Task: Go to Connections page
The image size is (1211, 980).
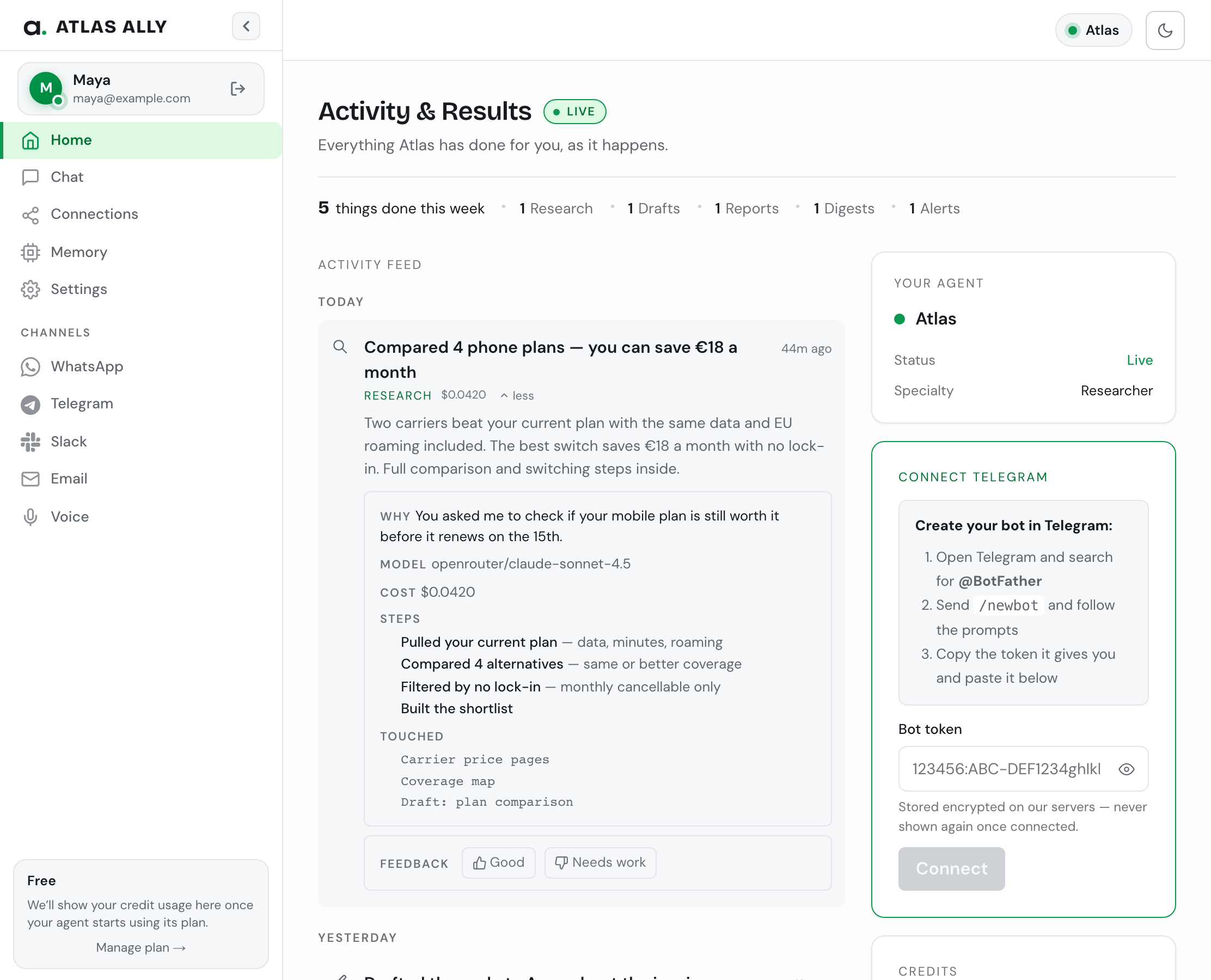Action: pos(141,215)
